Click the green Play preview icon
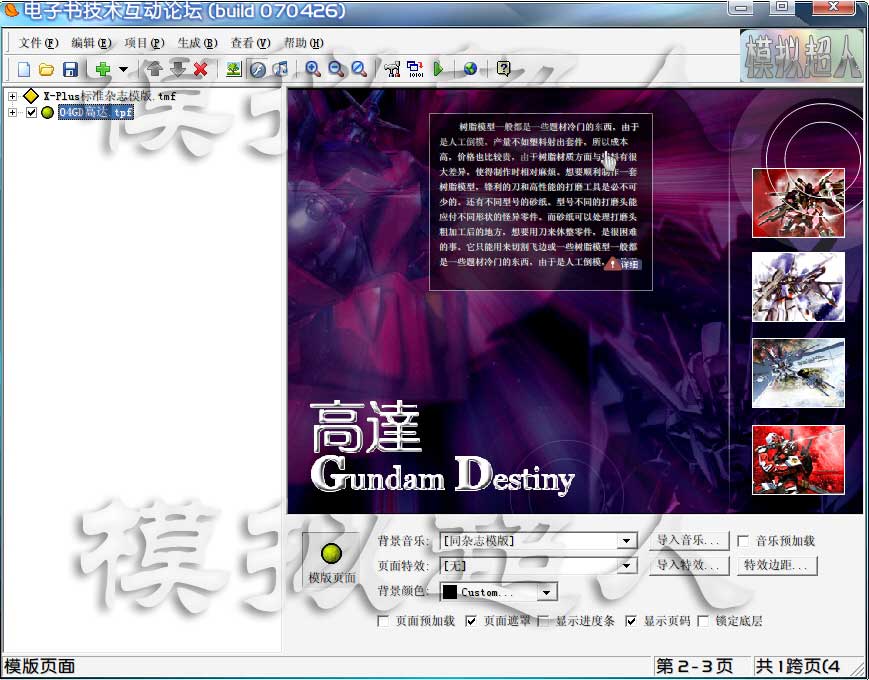Image resolution: width=869 pixels, height=680 pixels. [x=438, y=69]
